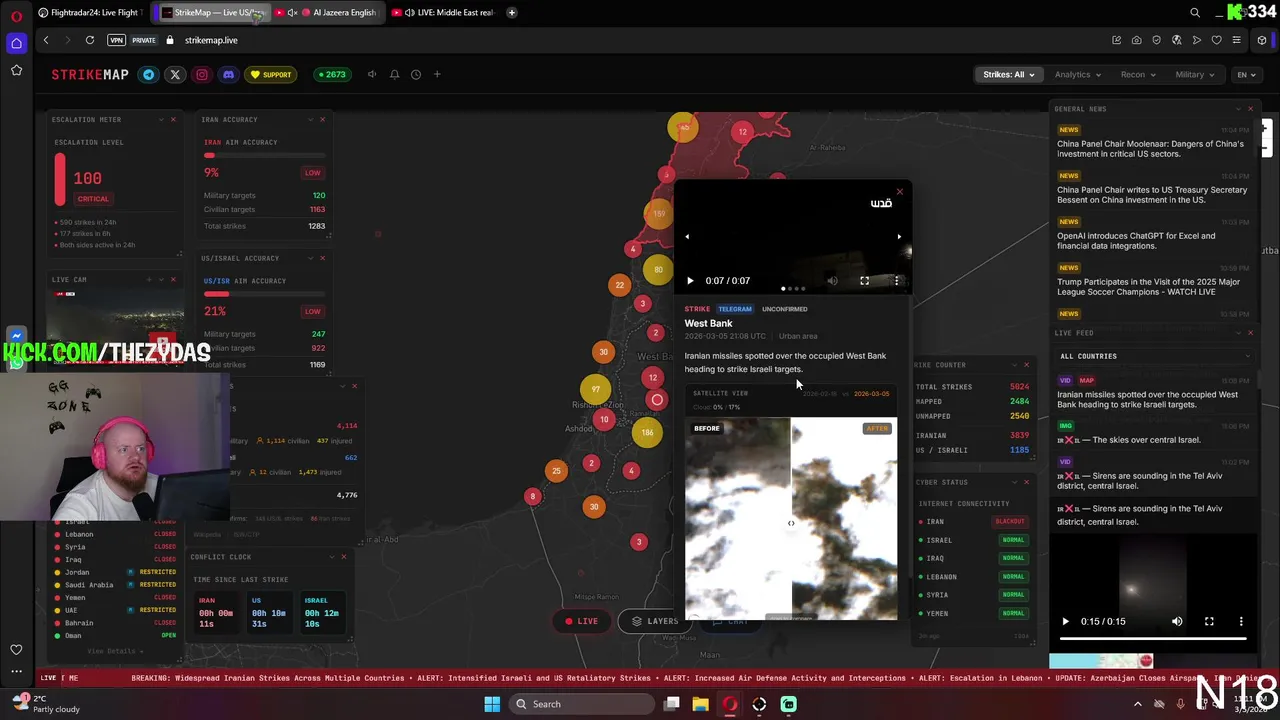This screenshot has width=1280, height=720.
Task: Toggle the browser VPN badge
Action: coord(117,40)
